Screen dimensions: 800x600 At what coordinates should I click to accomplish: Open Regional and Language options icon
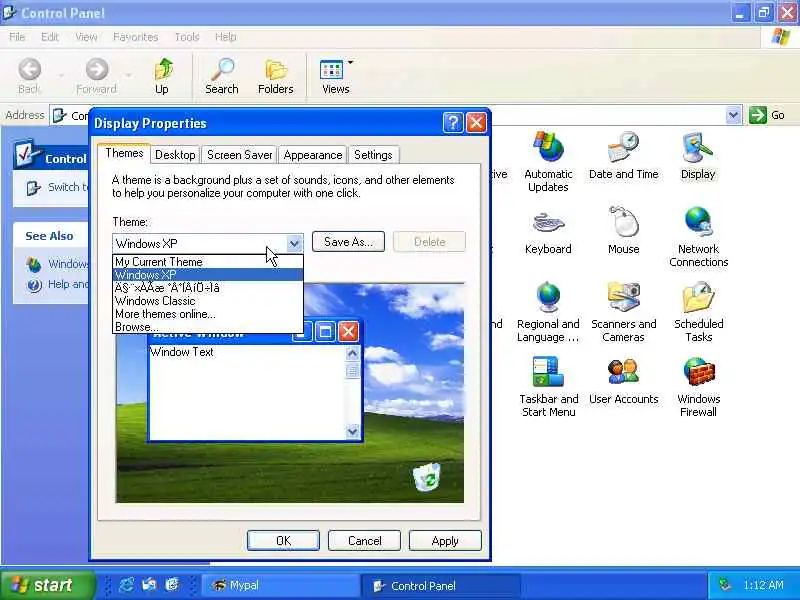coord(548,312)
